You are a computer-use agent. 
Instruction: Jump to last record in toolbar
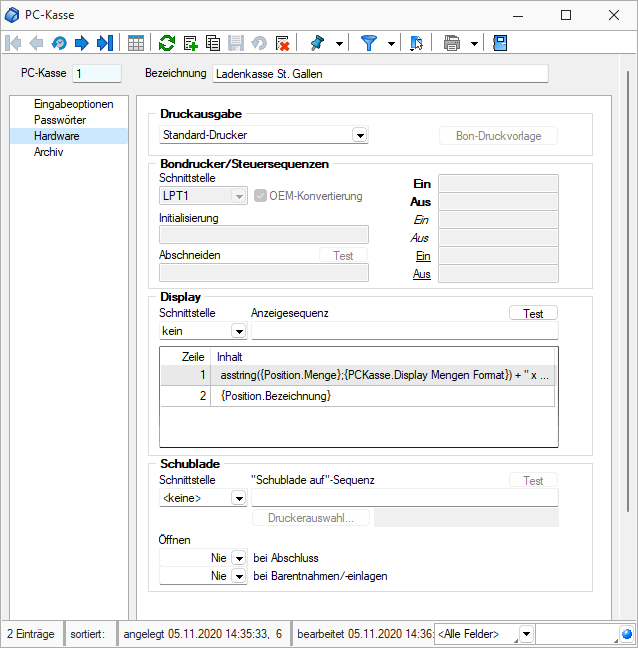point(105,43)
